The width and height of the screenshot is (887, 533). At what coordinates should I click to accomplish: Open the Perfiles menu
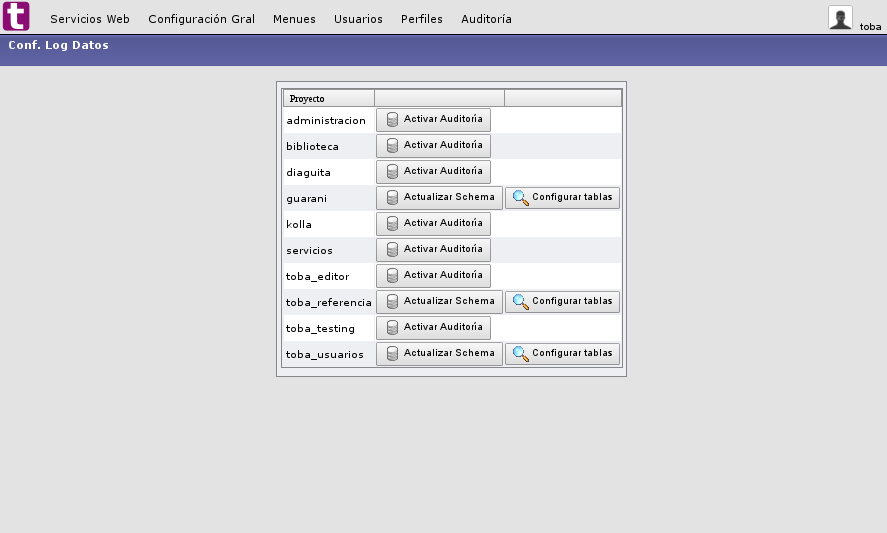tap(422, 19)
